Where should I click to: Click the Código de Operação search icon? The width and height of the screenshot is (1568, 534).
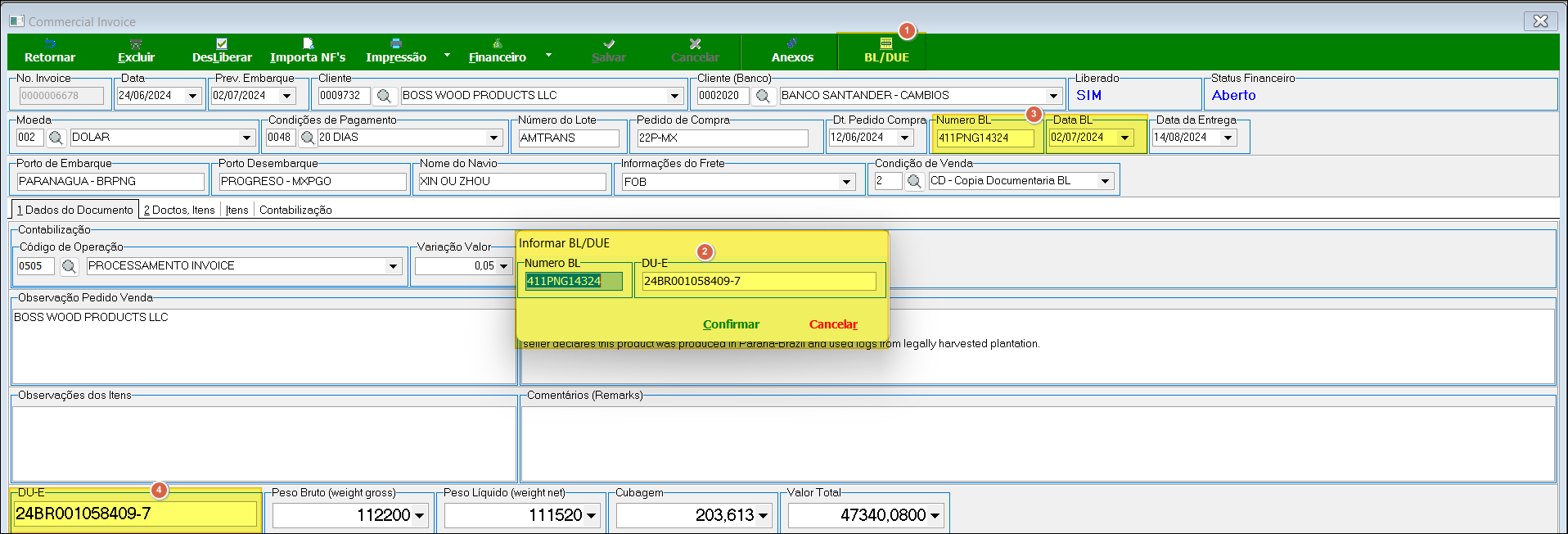tap(70, 266)
